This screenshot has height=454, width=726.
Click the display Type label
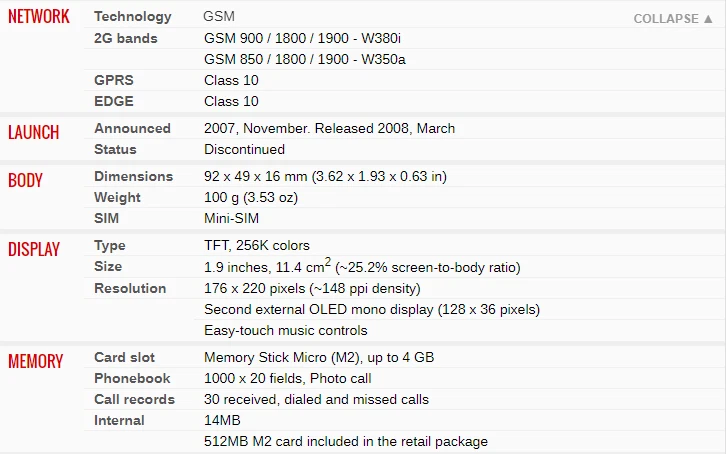[x=110, y=245]
